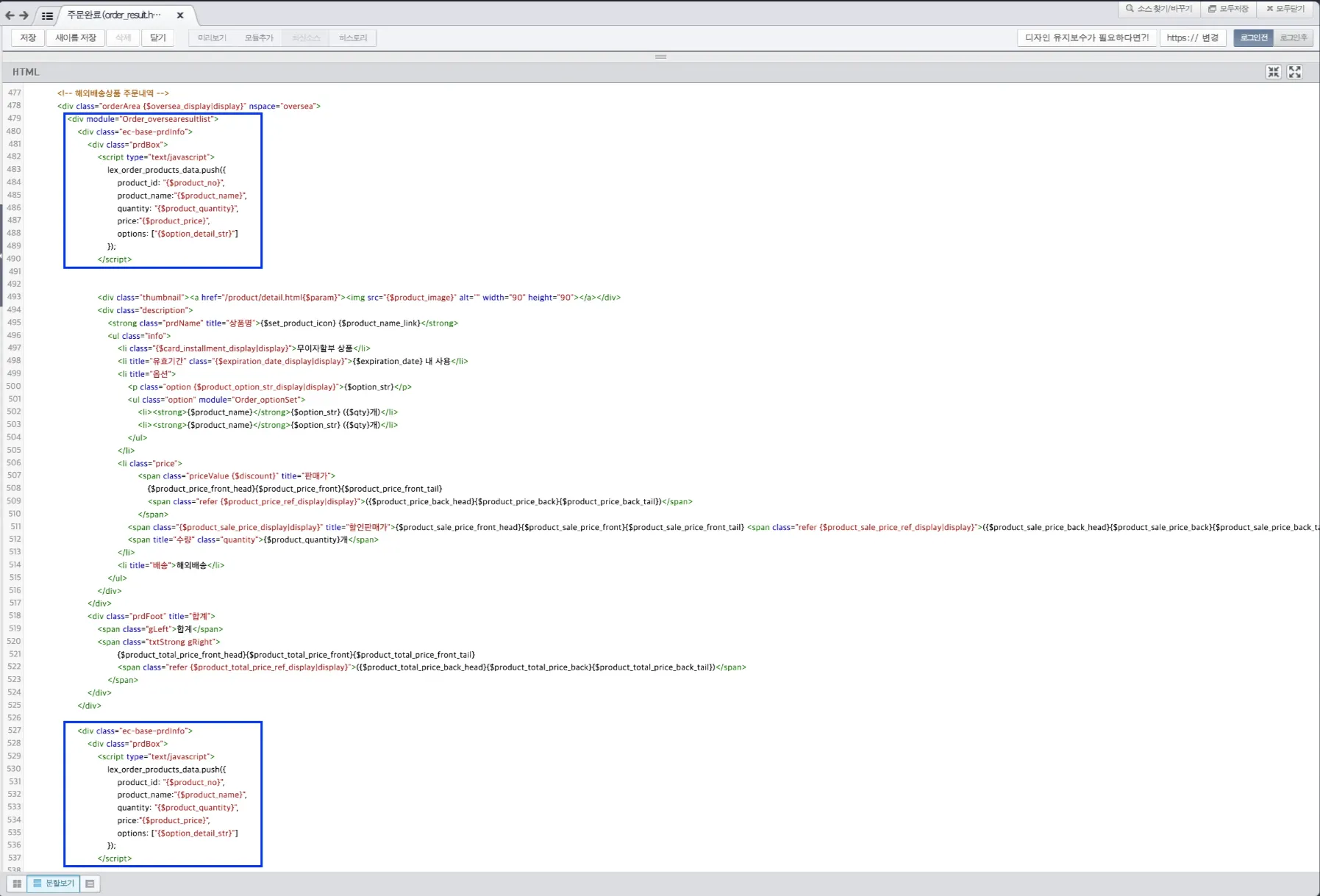Viewport: 1320px width, 896px height.
Task: Click the quantity span line with 수량
Action: (253, 540)
